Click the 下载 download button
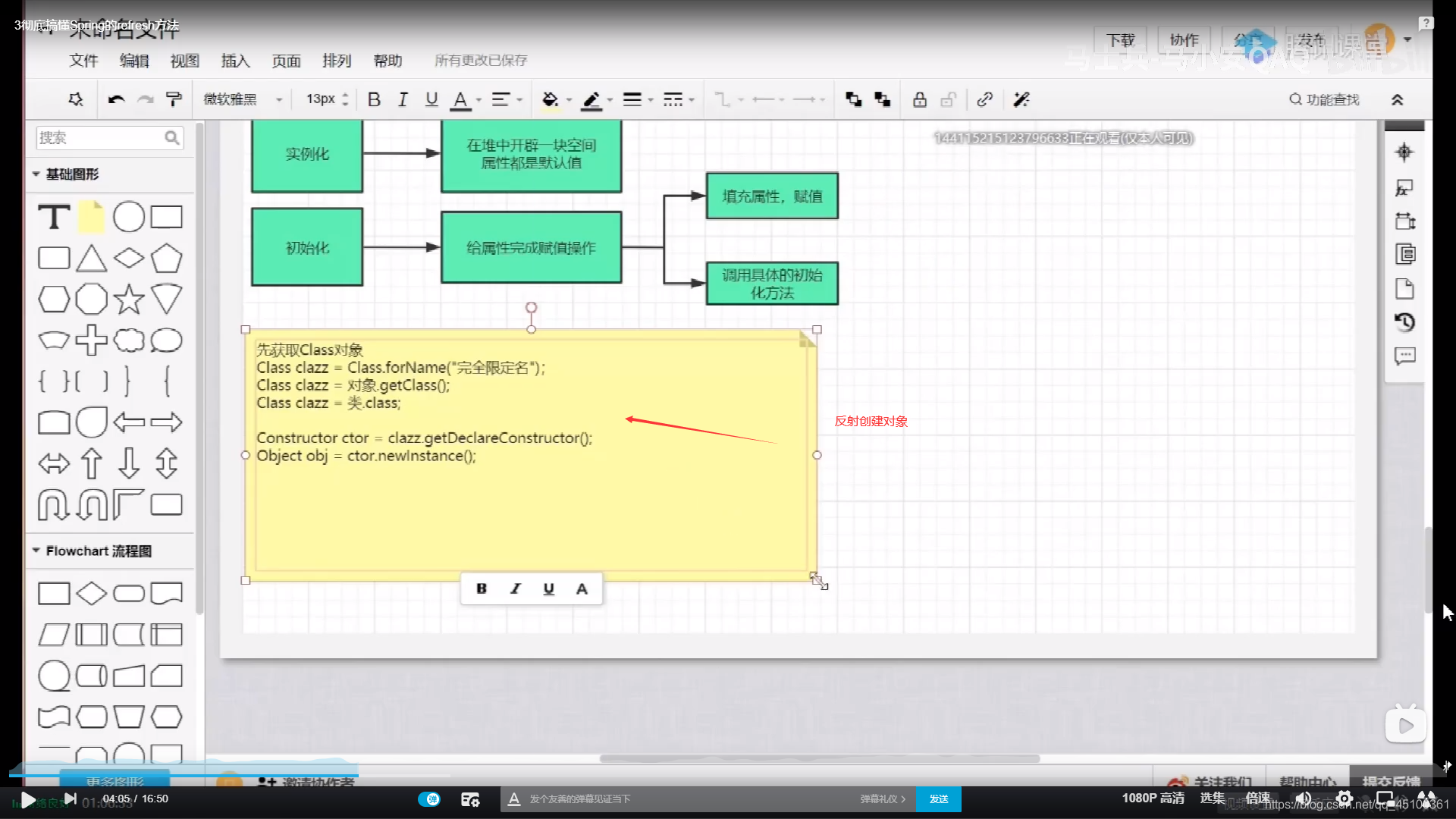This screenshot has height=819, width=1456. (x=1120, y=40)
